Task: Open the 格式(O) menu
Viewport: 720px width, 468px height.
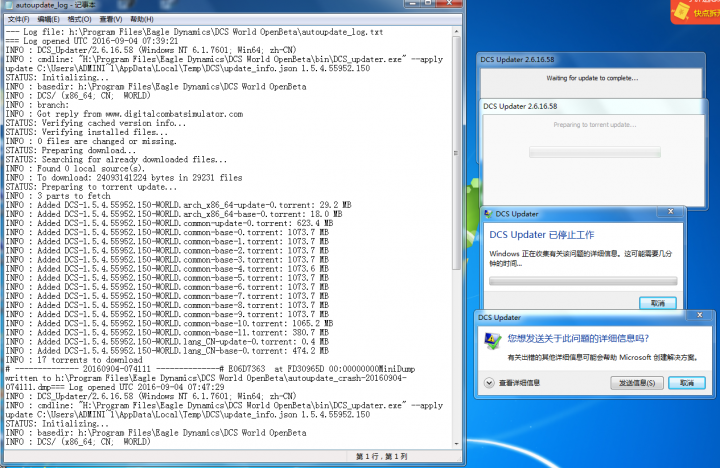Action: [79, 19]
